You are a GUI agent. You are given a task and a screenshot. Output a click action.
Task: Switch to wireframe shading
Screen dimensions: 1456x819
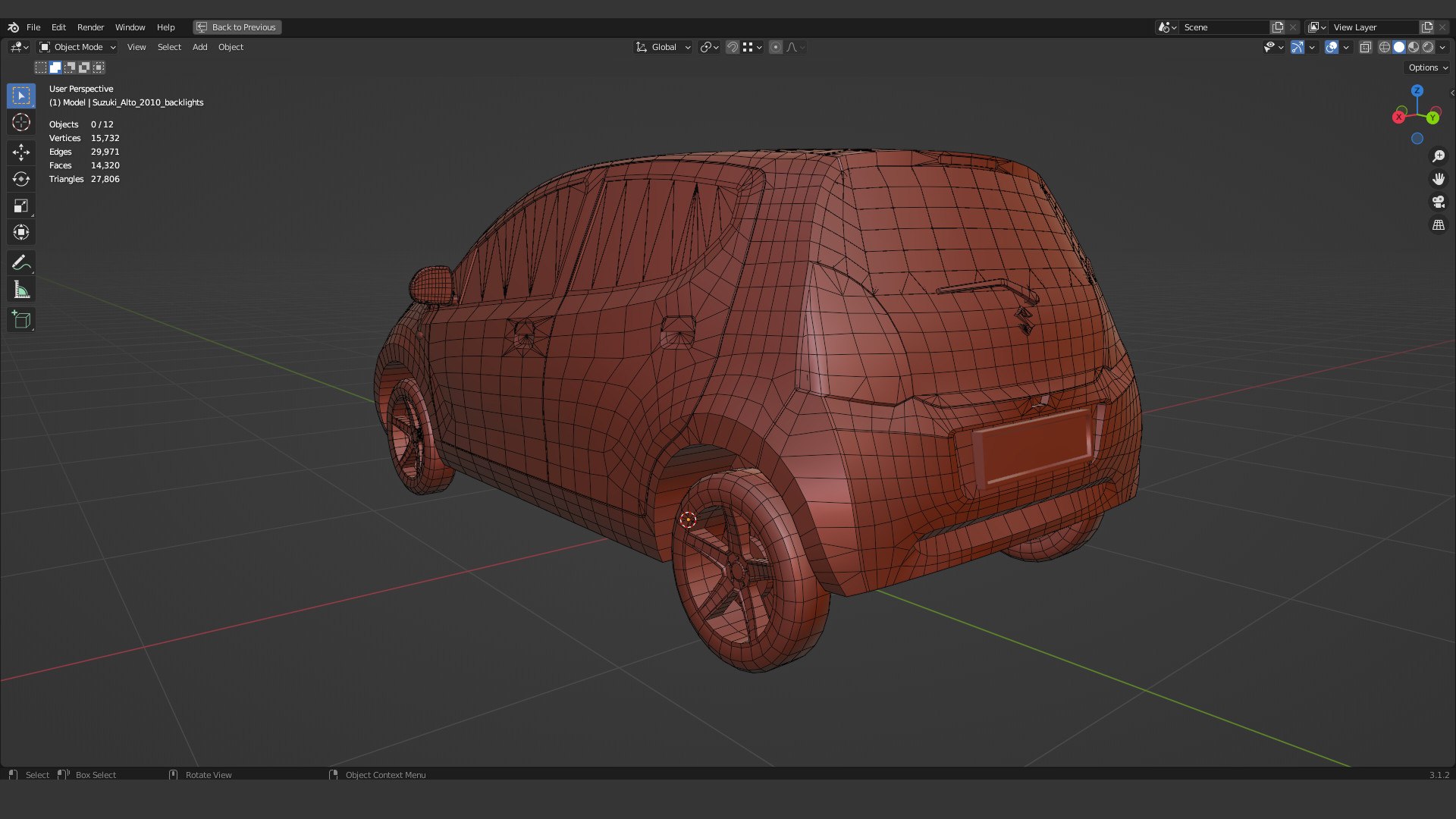click(x=1385, y=47)
